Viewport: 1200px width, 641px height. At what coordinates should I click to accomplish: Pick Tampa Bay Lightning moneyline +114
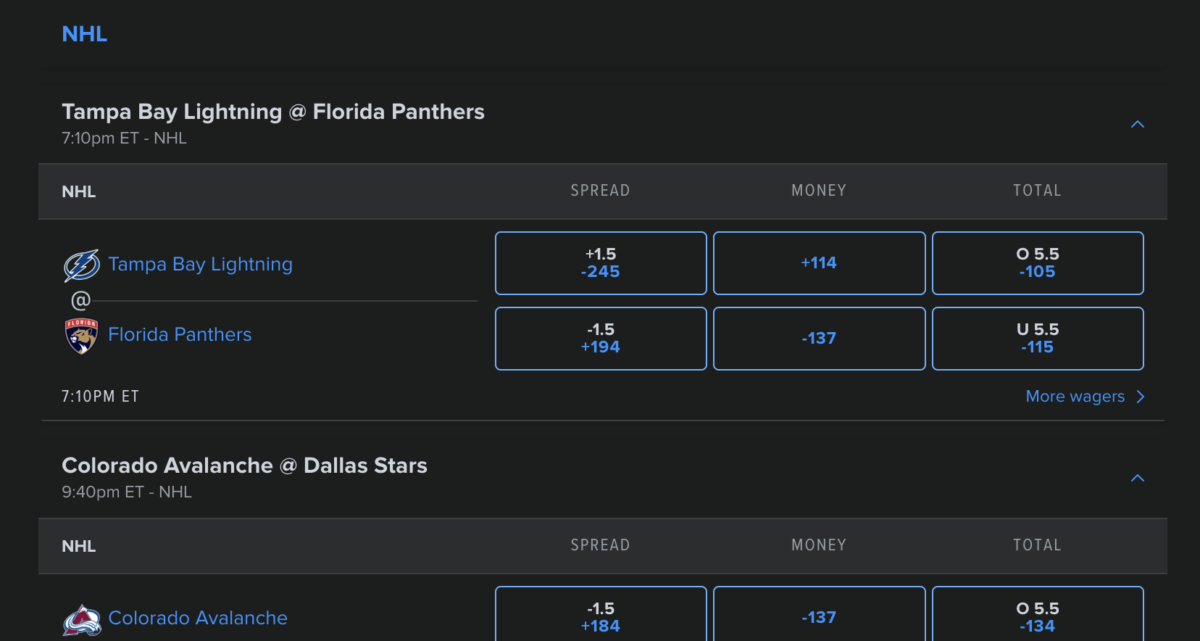click(x=819, y=263)
